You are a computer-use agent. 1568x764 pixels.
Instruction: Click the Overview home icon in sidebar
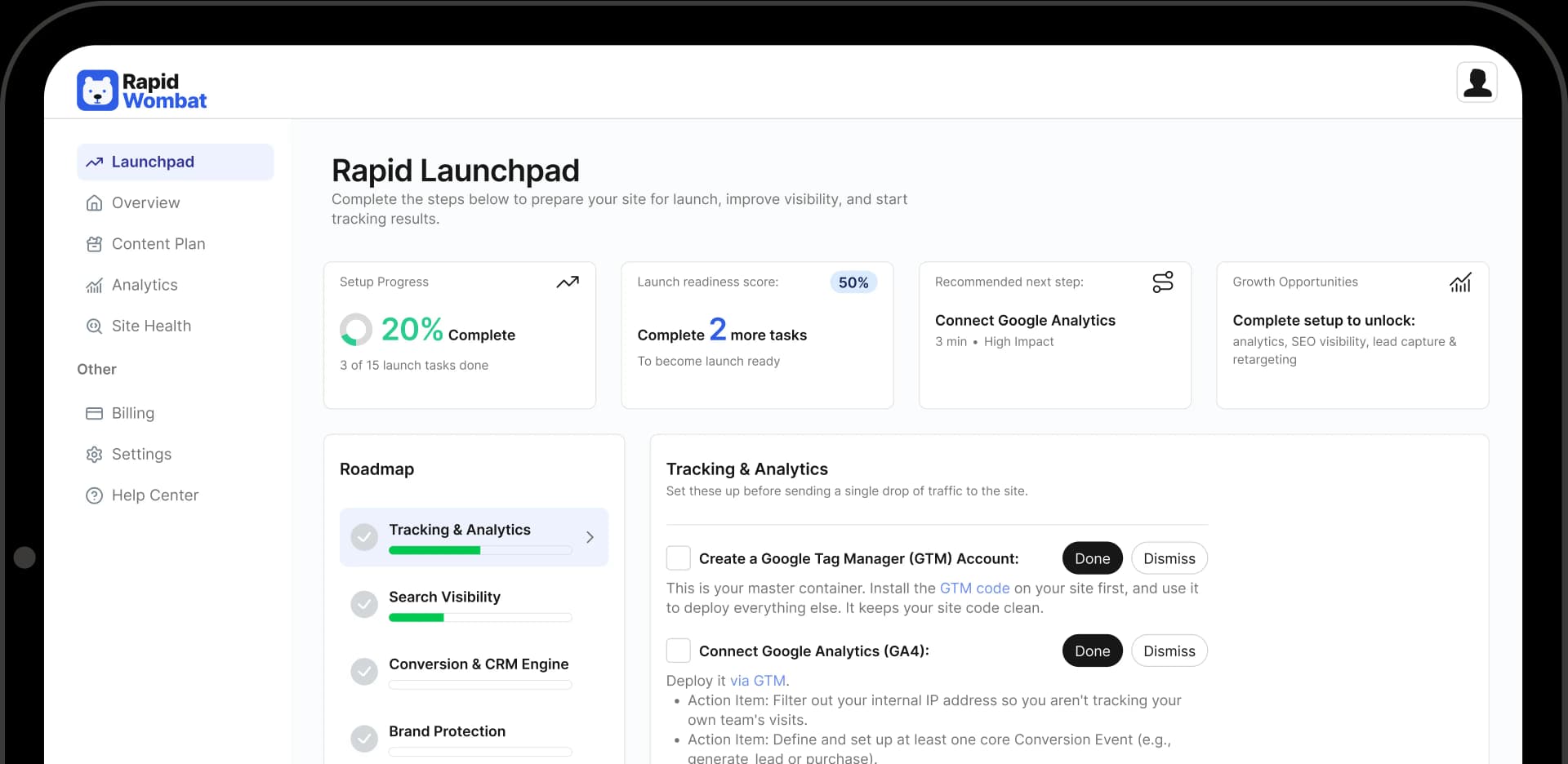[x=95, y=203]
